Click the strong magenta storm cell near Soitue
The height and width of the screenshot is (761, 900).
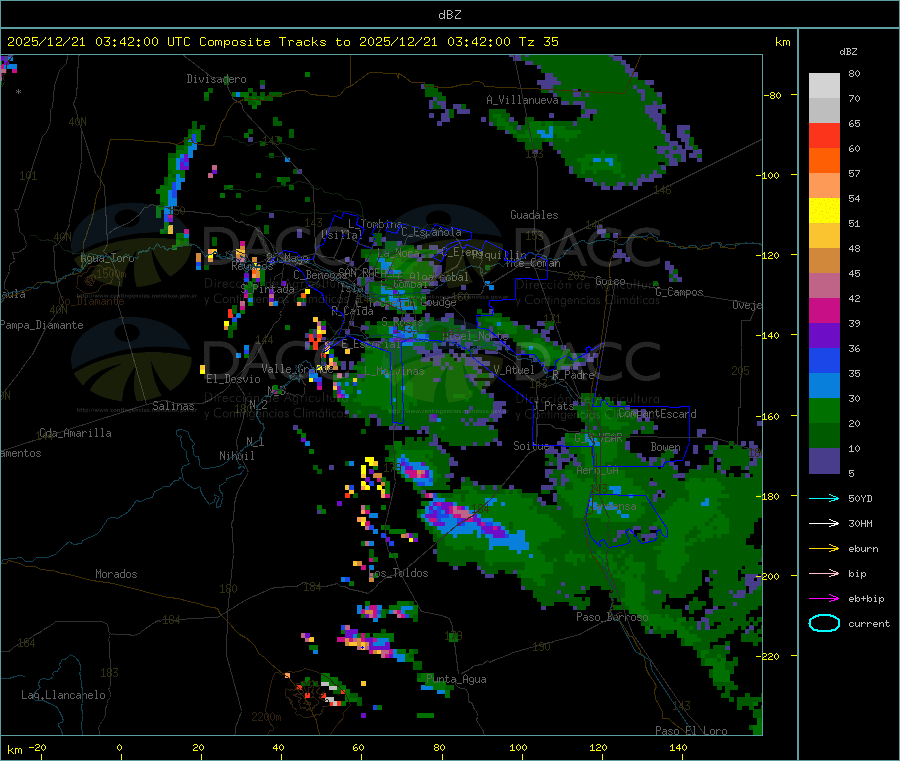tap(416, 472)
